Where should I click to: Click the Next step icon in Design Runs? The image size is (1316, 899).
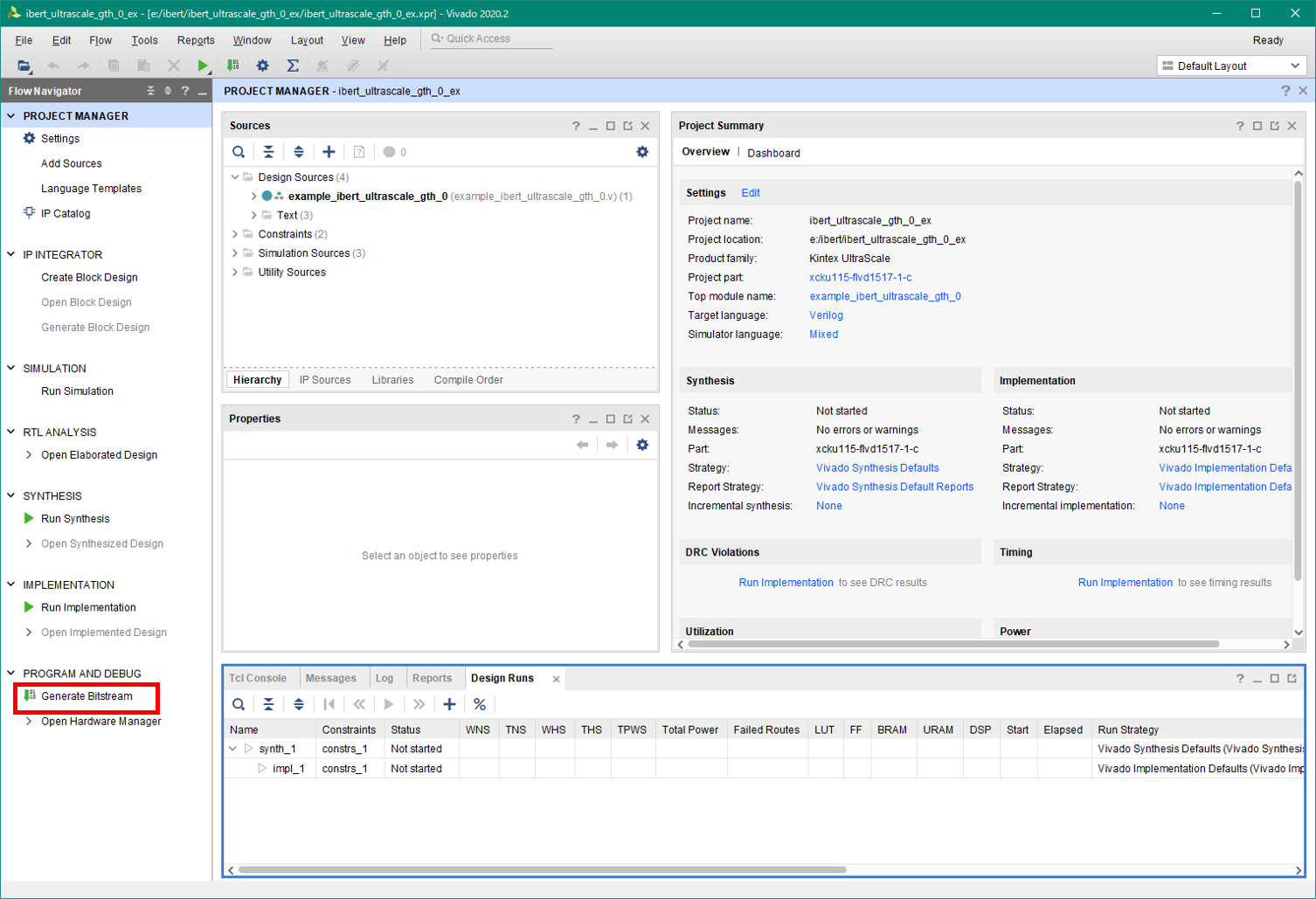tap(419, 704)
